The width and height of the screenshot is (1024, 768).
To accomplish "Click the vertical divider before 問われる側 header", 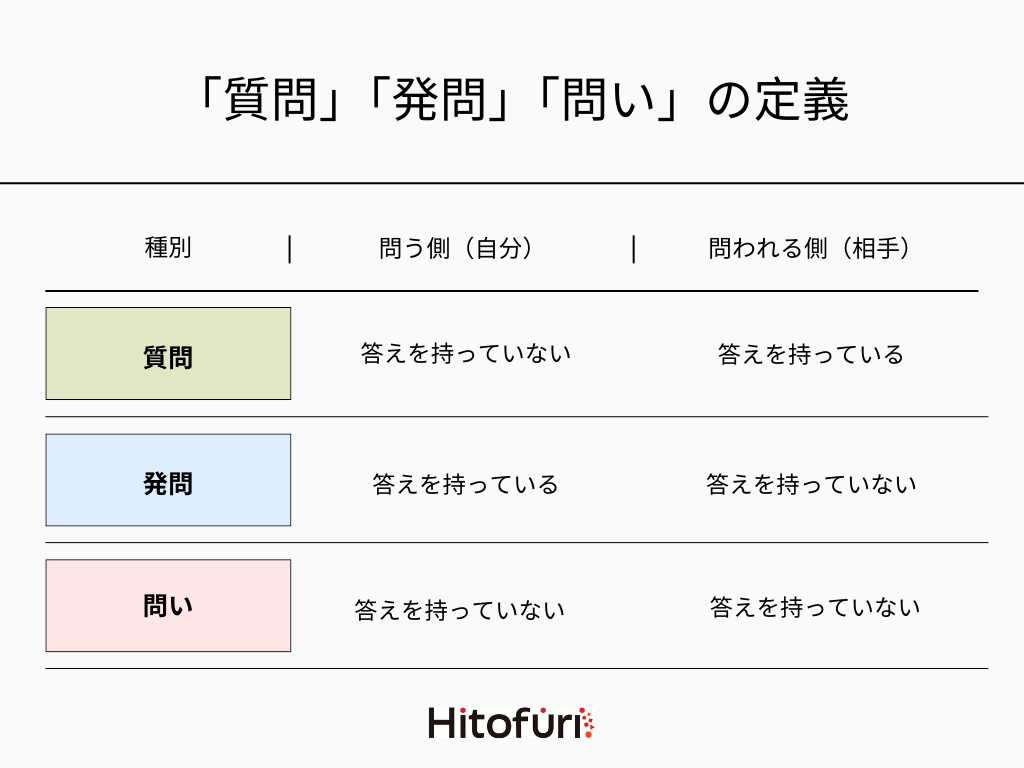I will point(634,249).
